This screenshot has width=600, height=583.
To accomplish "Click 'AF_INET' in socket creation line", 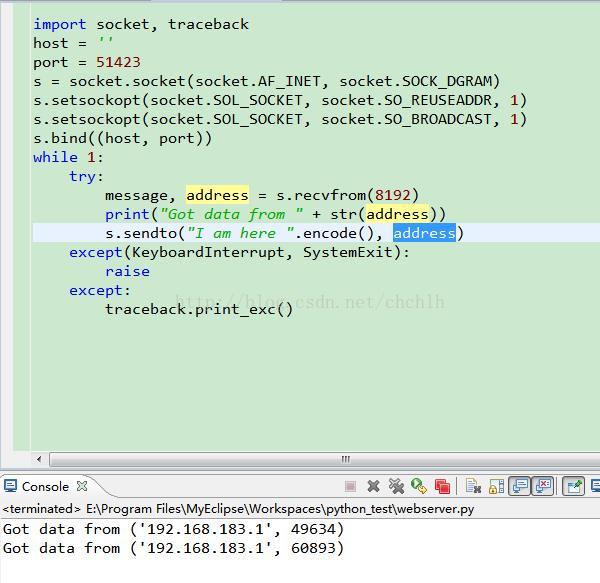I will point(289,81).
